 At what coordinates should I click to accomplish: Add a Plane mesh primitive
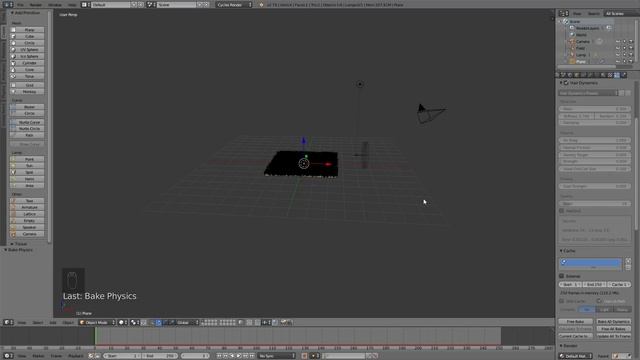(x=27, y=30)
